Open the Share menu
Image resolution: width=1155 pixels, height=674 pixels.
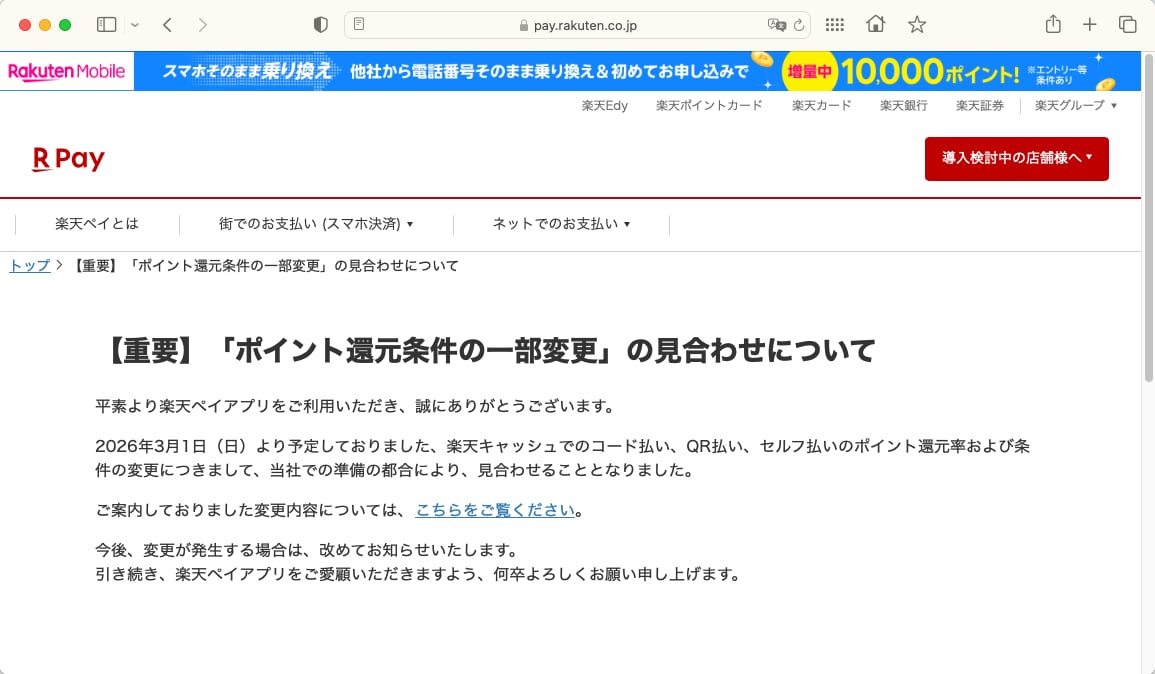1053,25
